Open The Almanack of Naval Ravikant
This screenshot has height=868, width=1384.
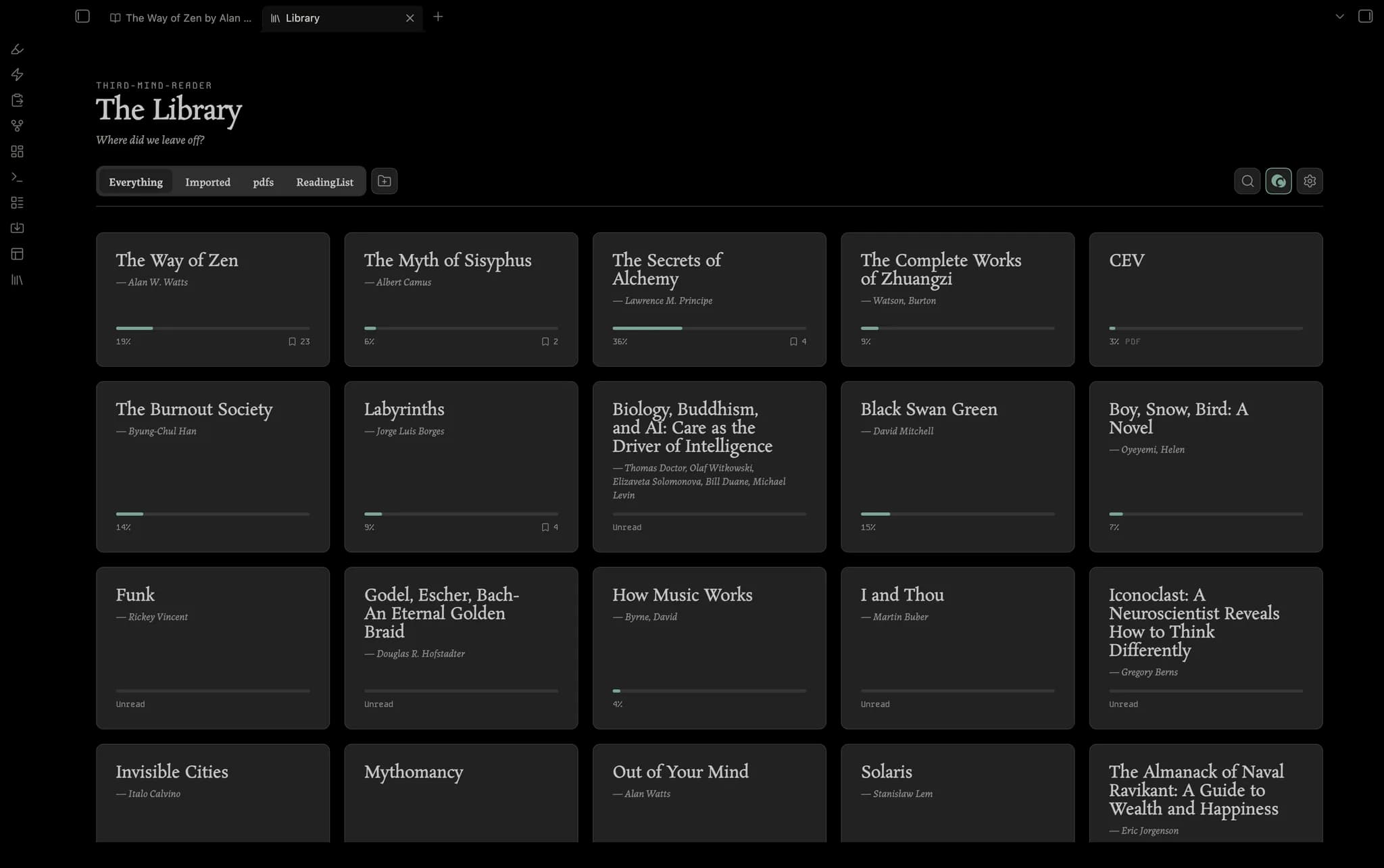[x=1206, y=793]
